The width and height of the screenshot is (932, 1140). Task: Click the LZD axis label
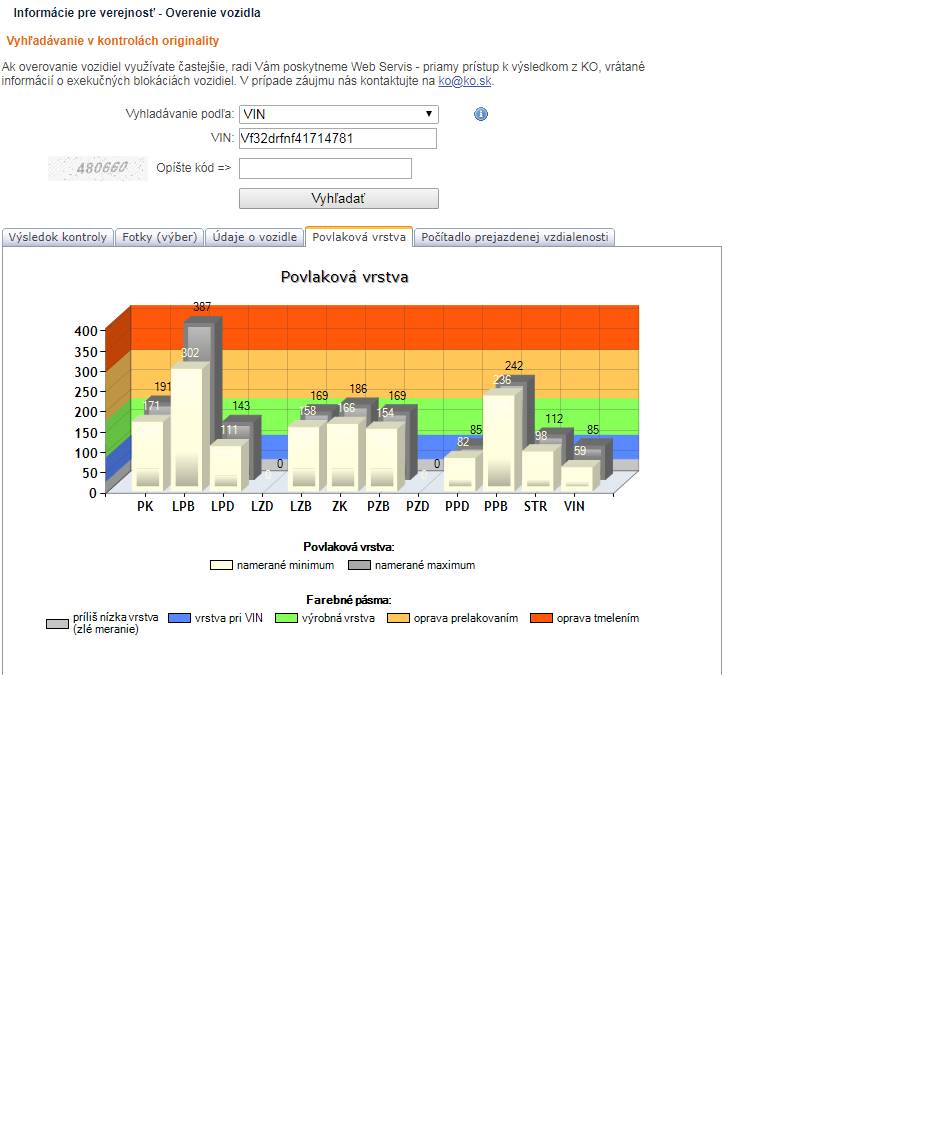click(262, 506)
